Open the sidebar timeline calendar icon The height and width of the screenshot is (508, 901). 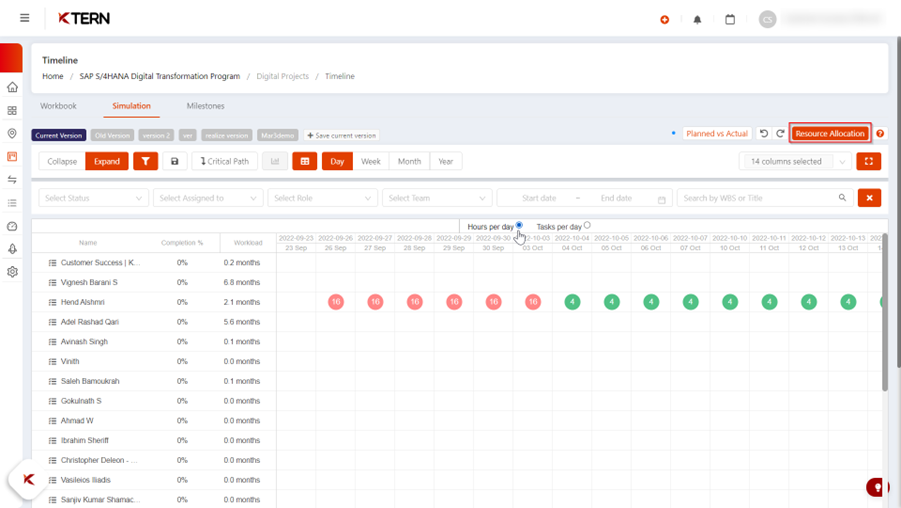(x=12, y=156)
